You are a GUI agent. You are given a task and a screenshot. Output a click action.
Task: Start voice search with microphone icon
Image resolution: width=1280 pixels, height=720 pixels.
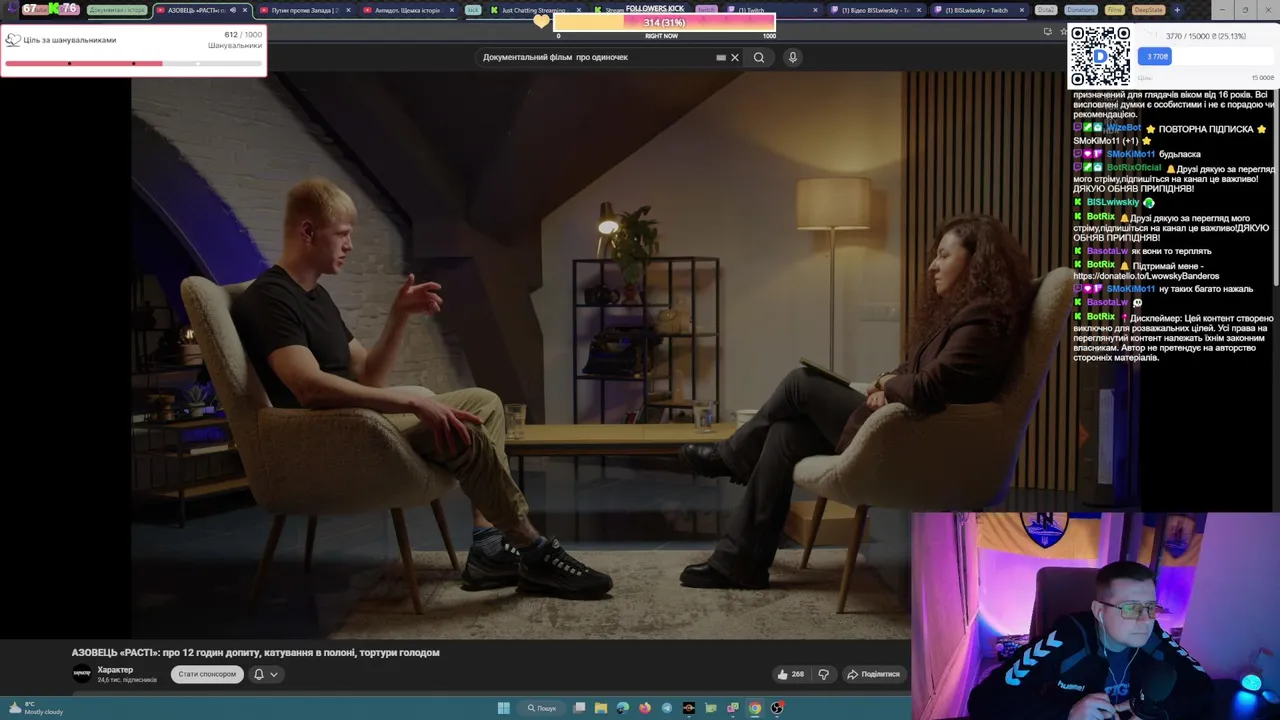tap(792, 57)
